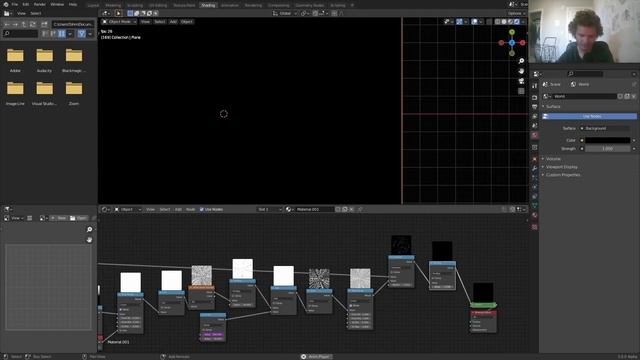640x360 pixels.
Task: Click the Properties panel search field
Action: point(586,74)
